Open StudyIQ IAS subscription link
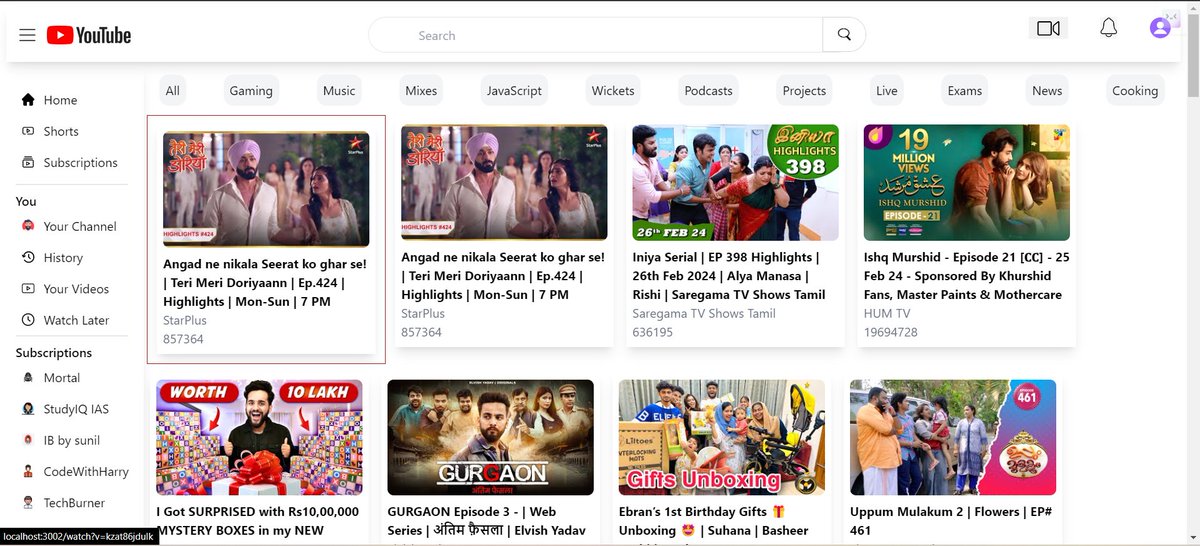This screenshot has width=1200, height=546. (76, 409)
